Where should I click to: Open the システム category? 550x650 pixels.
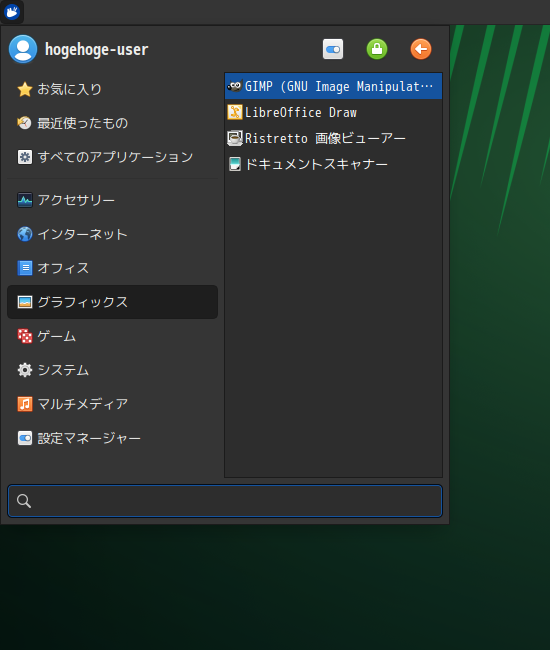tap(112, 370)
